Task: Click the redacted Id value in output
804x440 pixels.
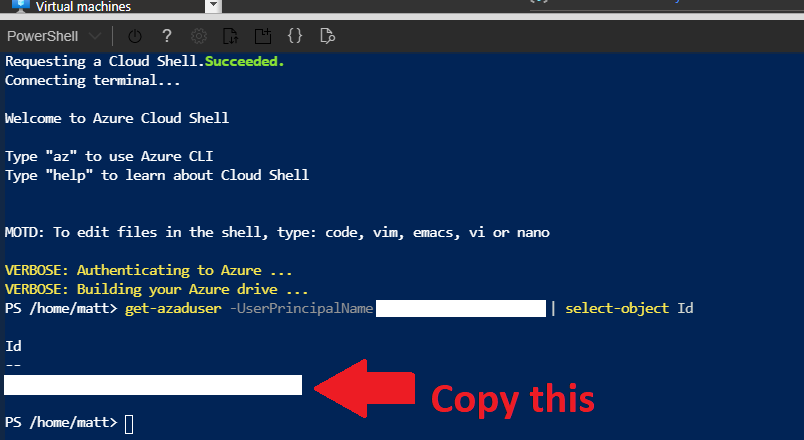Action: click(x=153, y=385)
